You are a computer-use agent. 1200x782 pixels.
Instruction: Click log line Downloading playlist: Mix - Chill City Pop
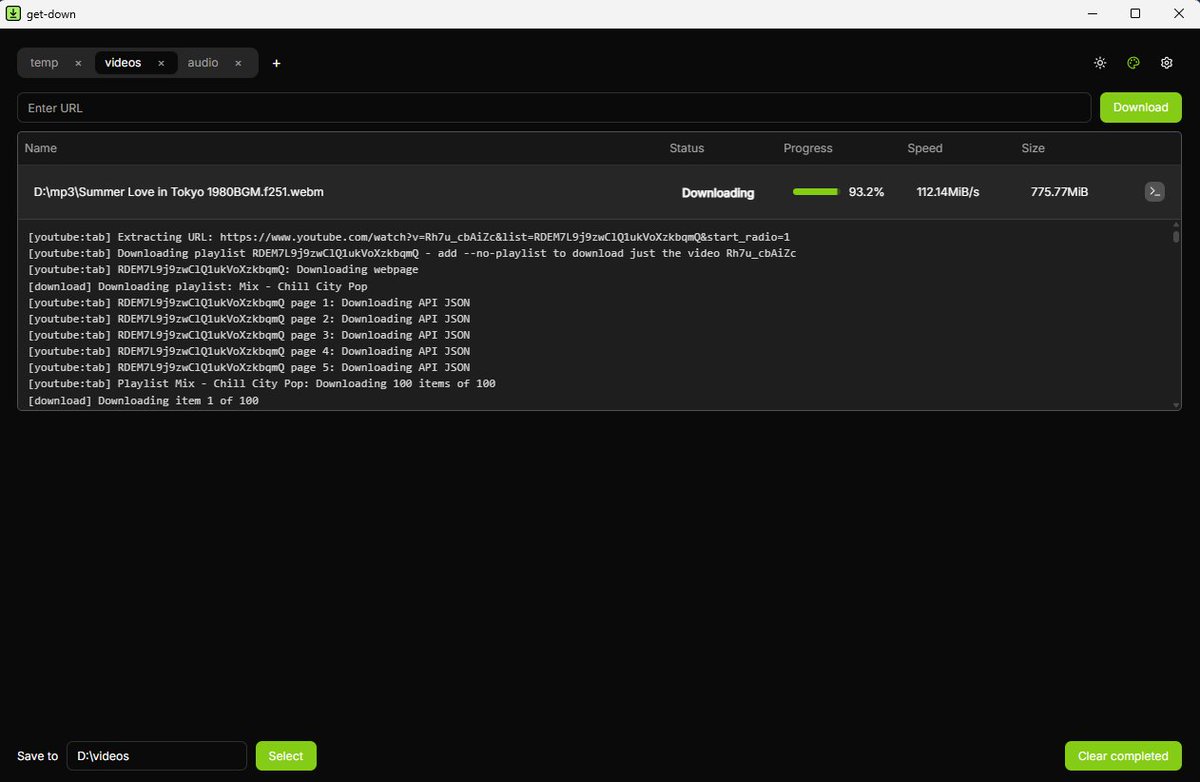198,286
